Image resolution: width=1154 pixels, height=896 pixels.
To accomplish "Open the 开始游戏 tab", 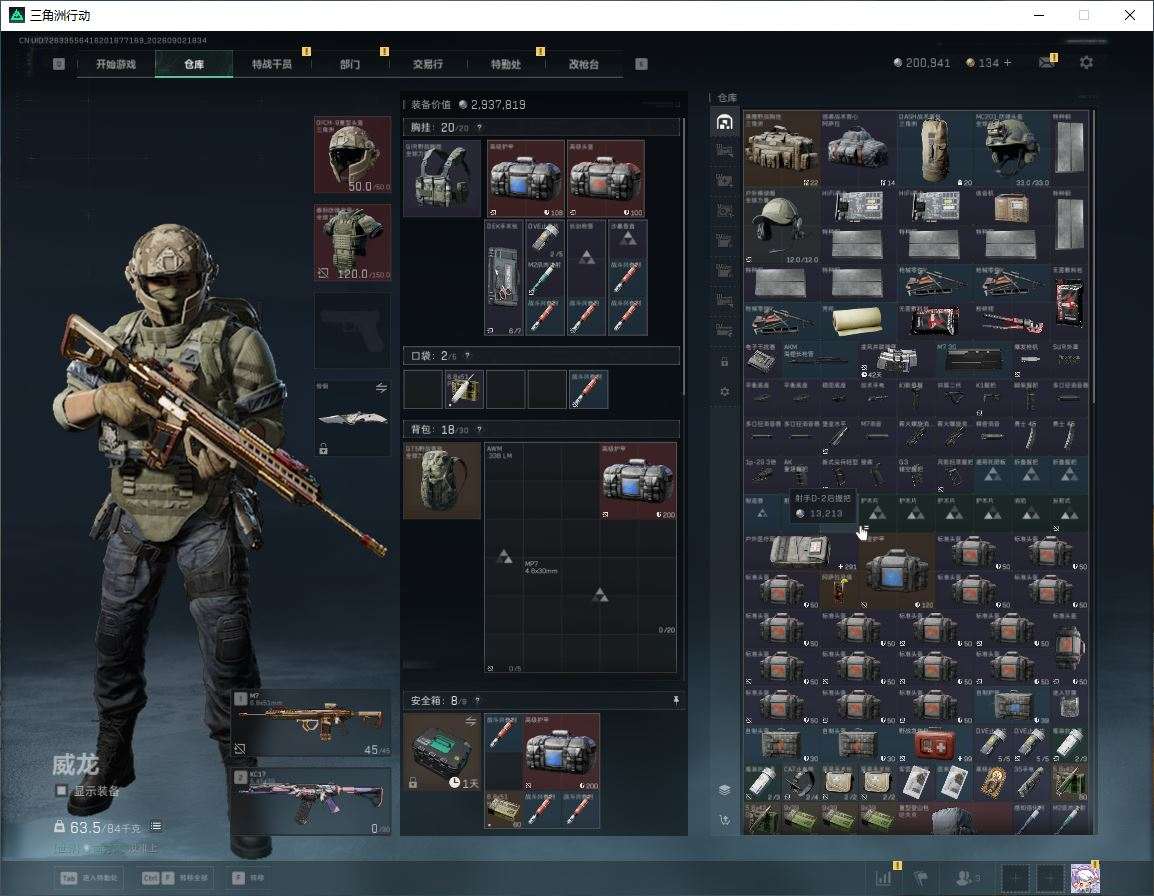I will [116, 64].
